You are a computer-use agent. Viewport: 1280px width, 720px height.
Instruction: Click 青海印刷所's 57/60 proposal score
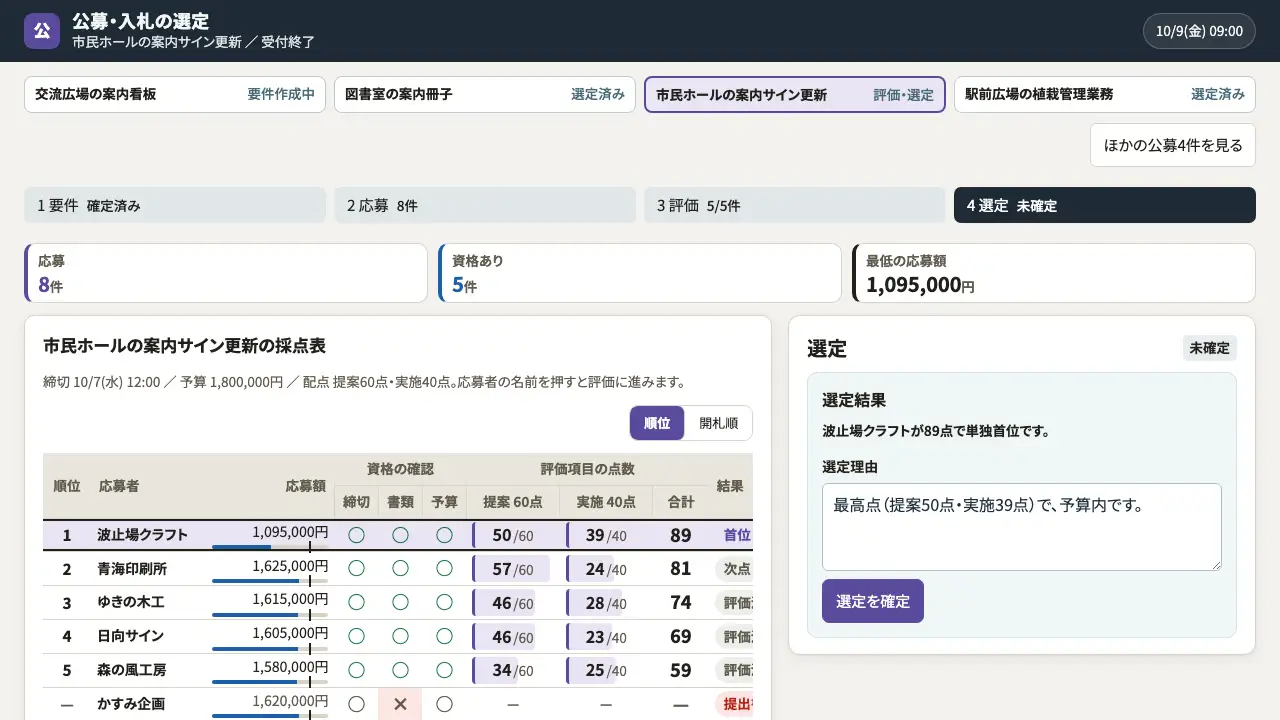pyautogui.click(x=513, y=569)
